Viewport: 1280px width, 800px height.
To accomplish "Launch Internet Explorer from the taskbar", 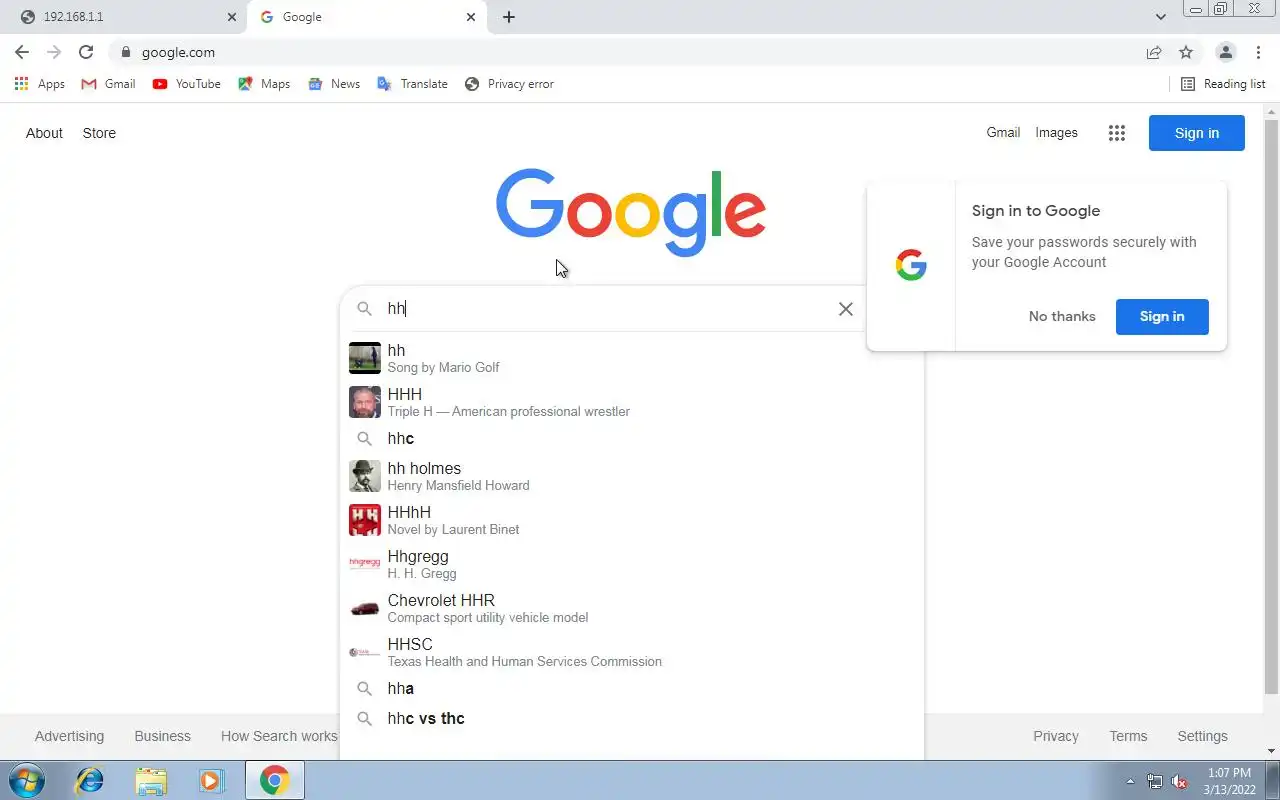I will (x=90, y=780).
